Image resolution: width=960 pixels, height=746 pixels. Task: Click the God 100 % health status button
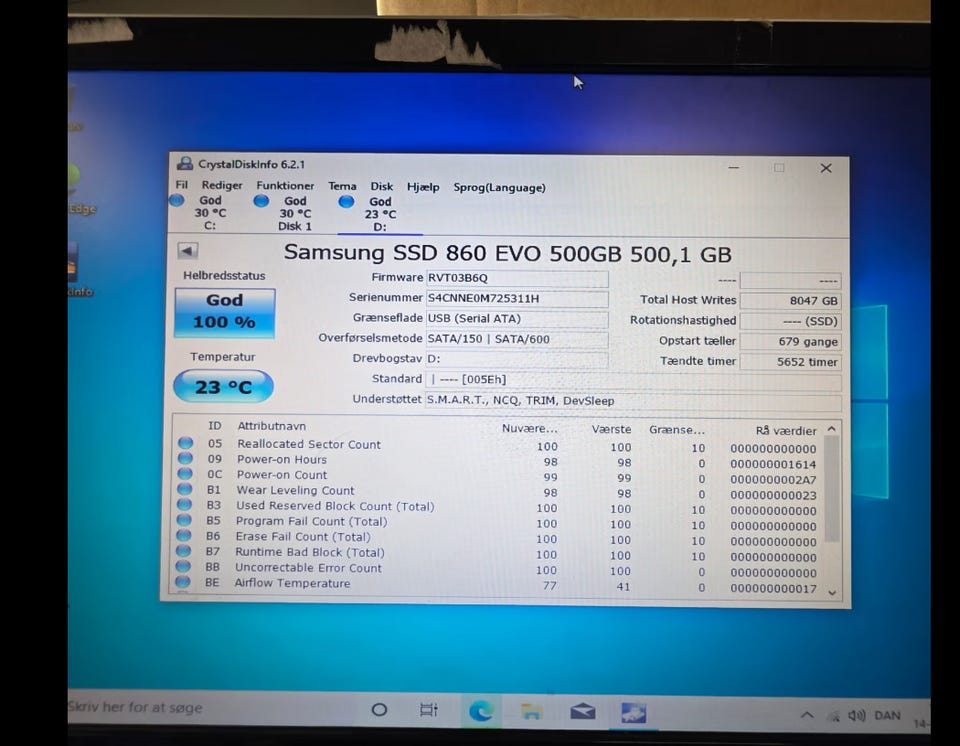point(225,312)
